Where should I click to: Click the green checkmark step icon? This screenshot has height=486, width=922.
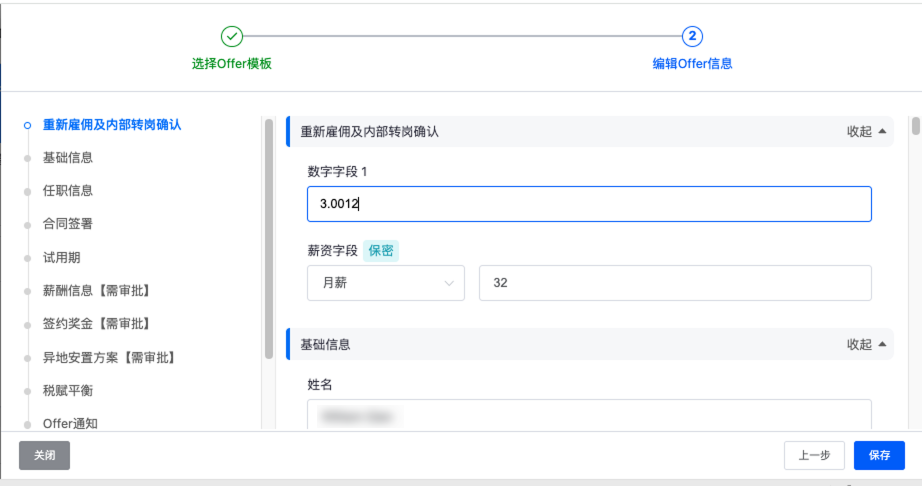[232, 36]
